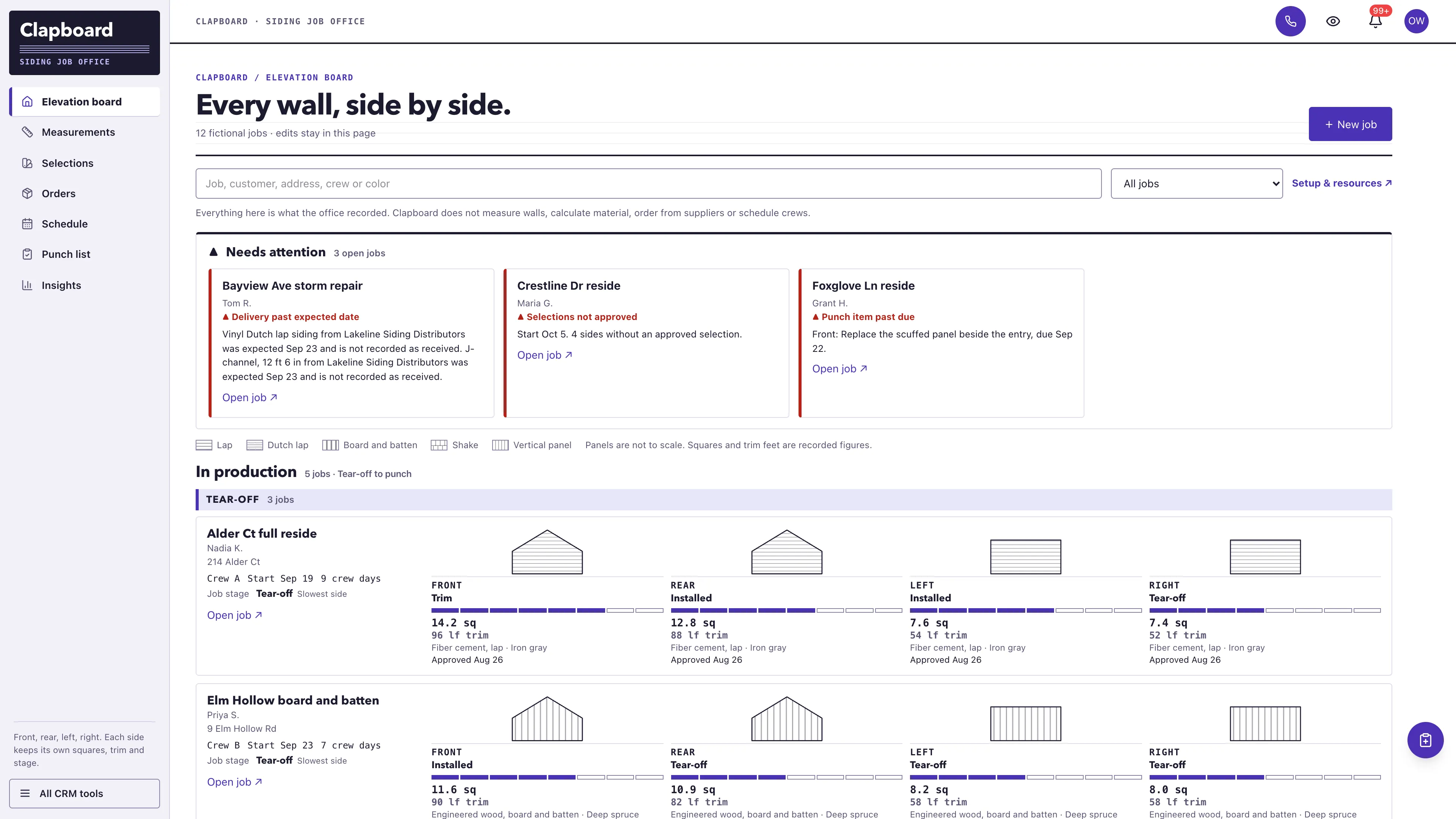
Task: Open job link for Bayview Ave storm repair
Action: click(250, 397)
